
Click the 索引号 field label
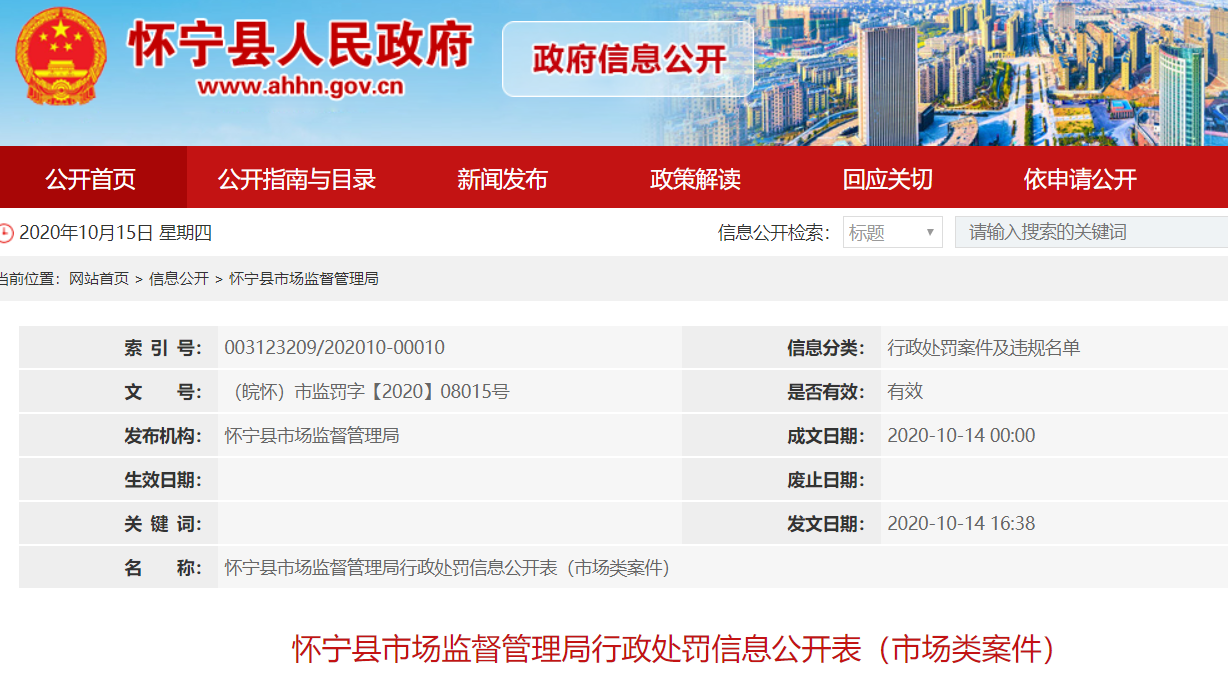[x=163, y=348]
